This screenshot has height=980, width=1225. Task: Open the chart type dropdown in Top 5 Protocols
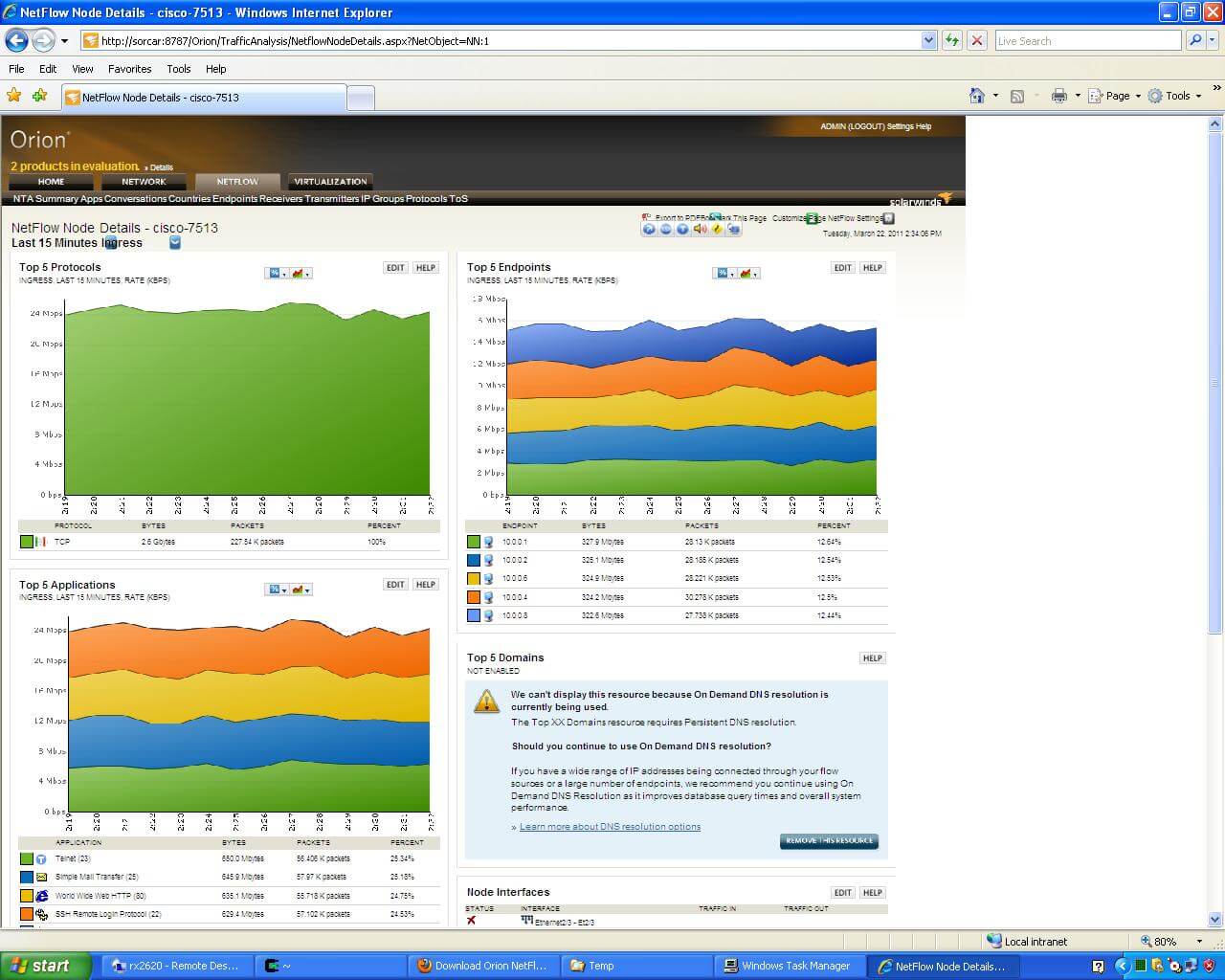point(300,273)
